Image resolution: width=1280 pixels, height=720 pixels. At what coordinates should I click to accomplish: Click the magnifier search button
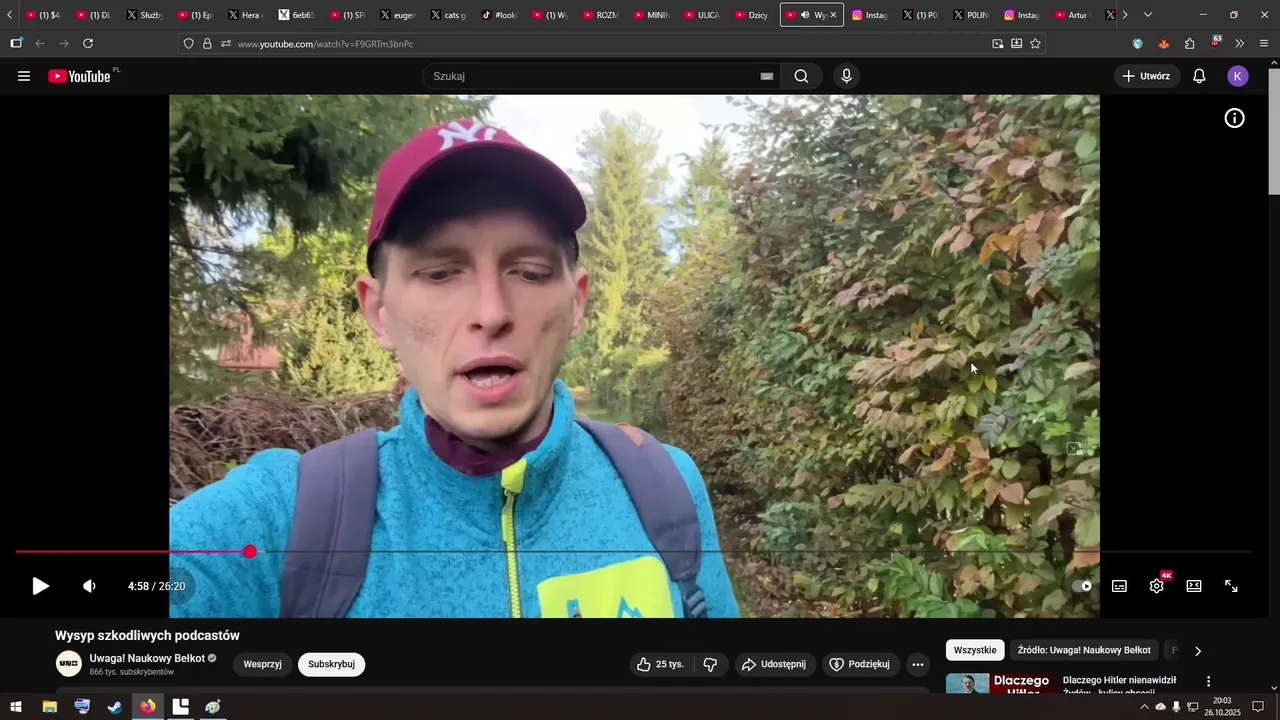(x=801, y=76)
